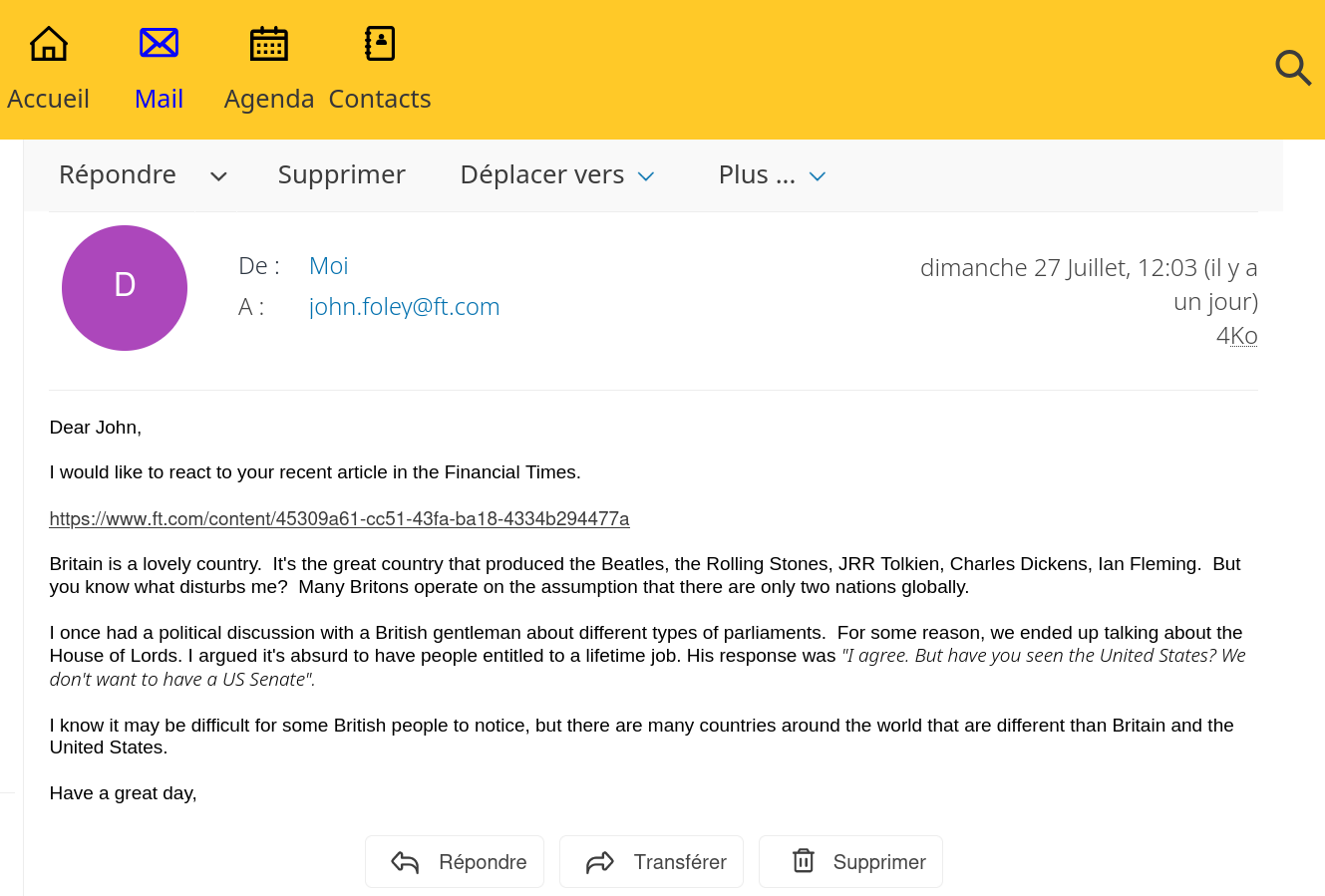
Task: Click the john.foley@ft.com recipient address
Action: tap(404, 306)
